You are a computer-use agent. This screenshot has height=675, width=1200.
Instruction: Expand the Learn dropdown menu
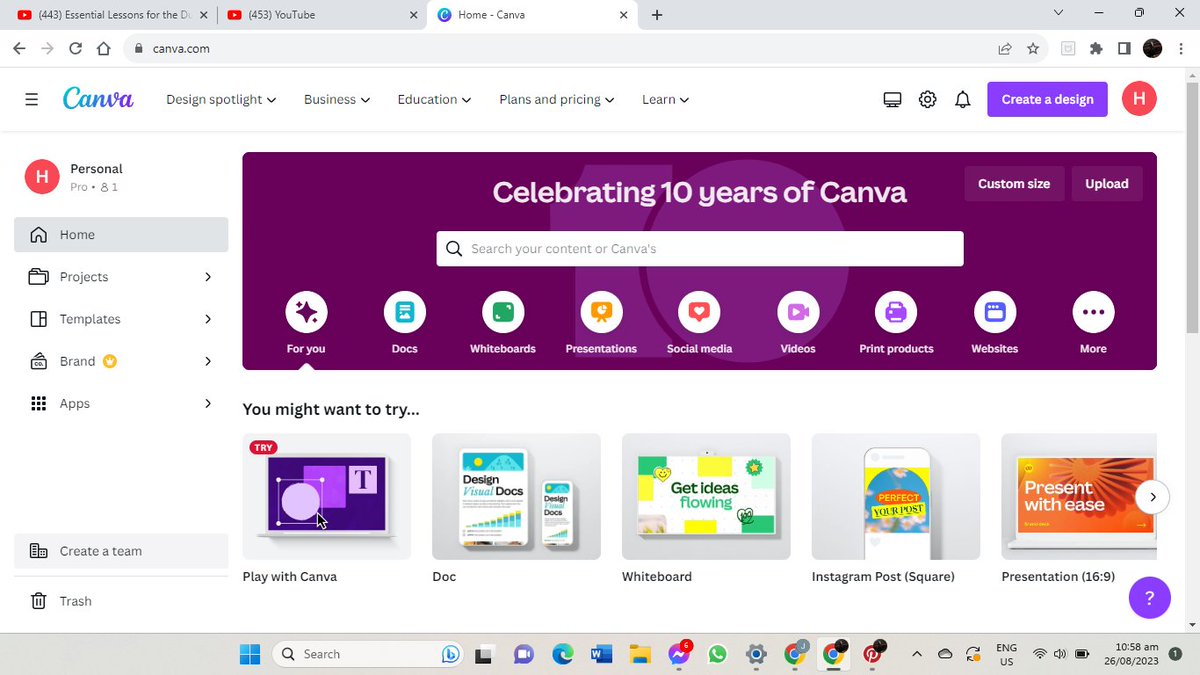(x=666, y=99)
